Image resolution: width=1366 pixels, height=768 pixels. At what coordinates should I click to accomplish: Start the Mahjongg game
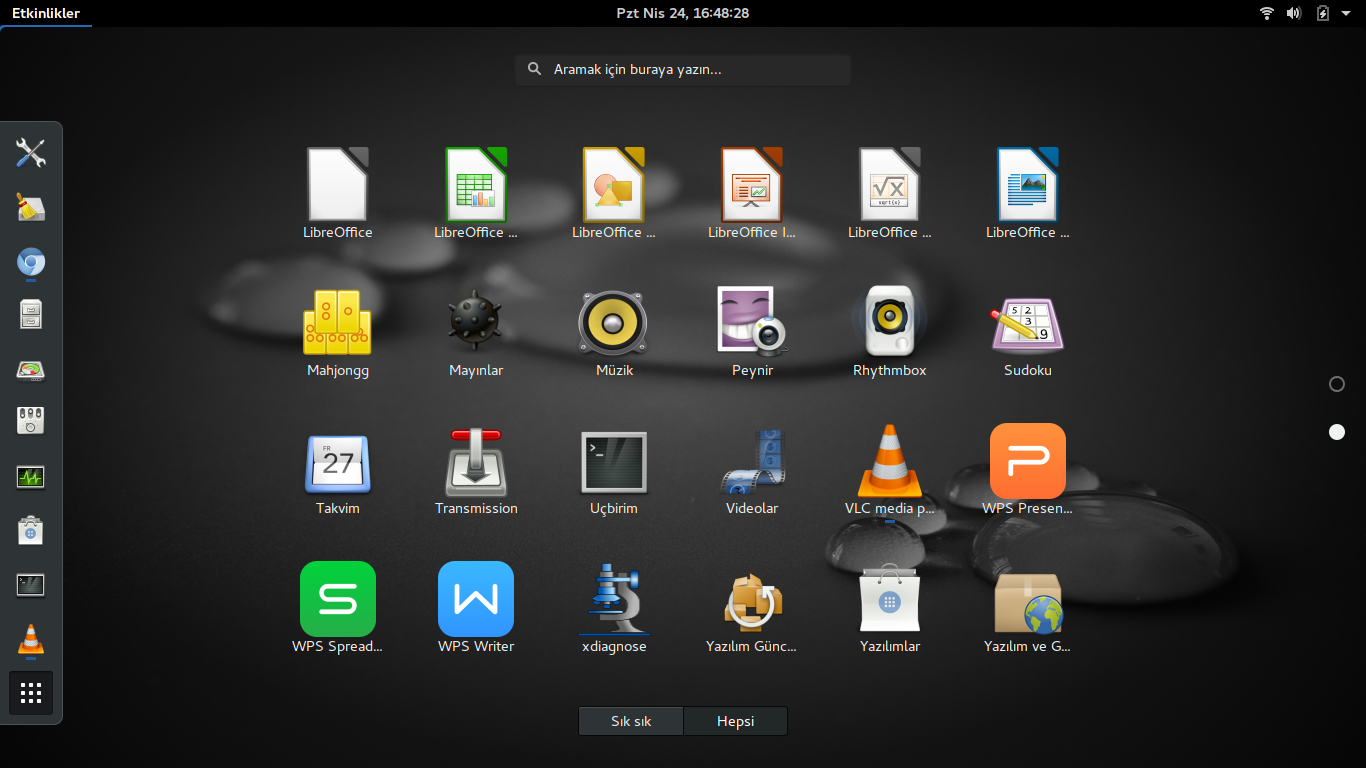[x=338, y=322]
